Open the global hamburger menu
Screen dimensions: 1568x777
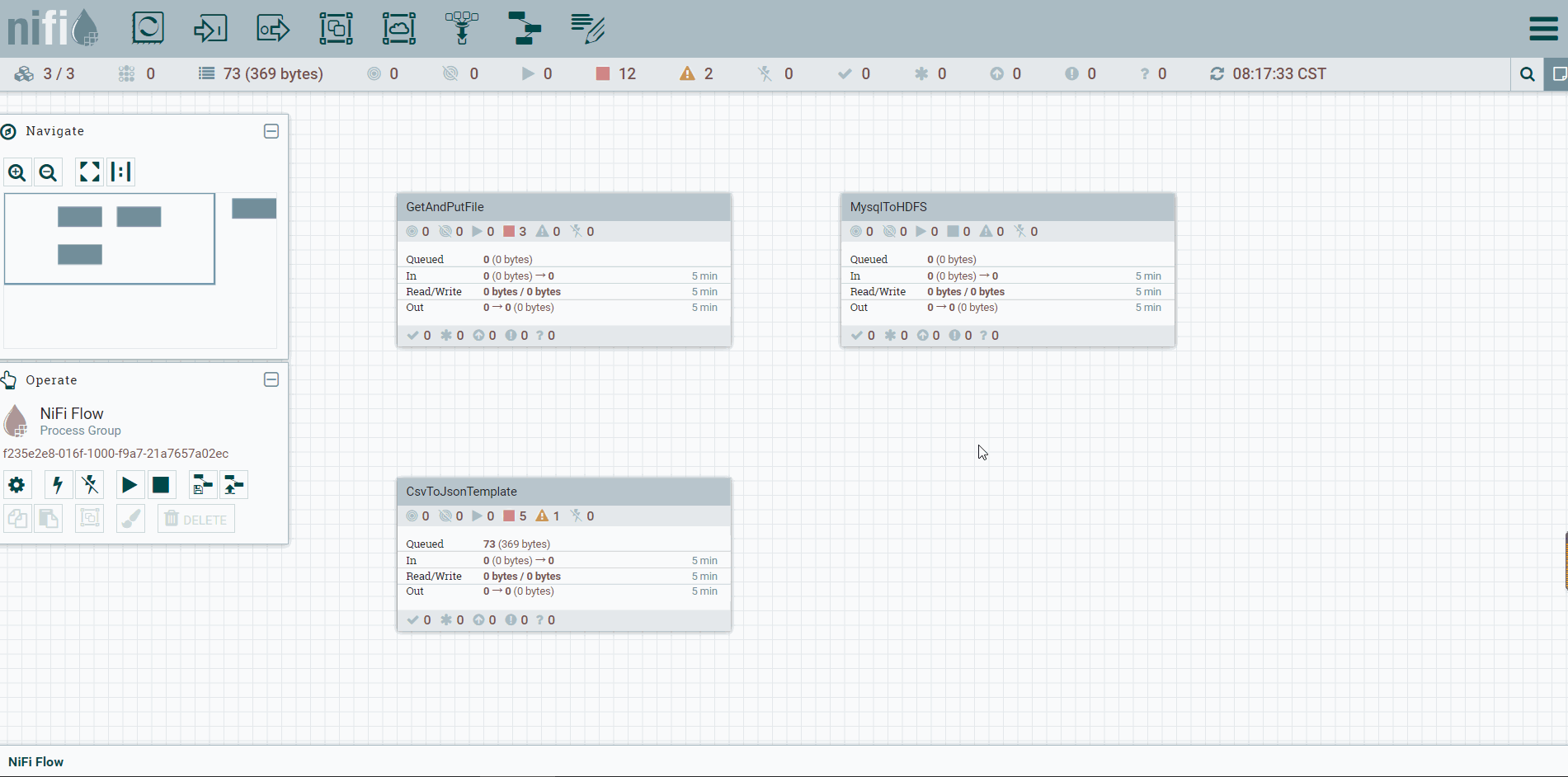click(x=1543, y=28)
